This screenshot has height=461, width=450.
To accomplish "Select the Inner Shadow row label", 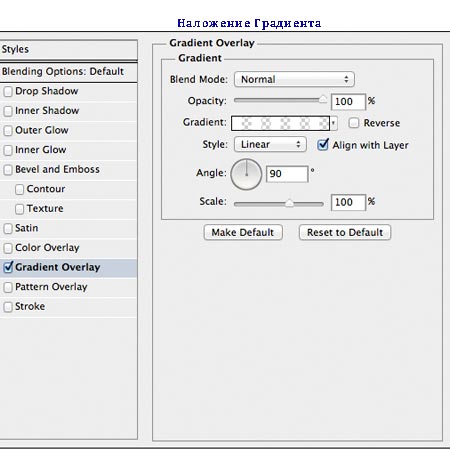I will point(47,110).
